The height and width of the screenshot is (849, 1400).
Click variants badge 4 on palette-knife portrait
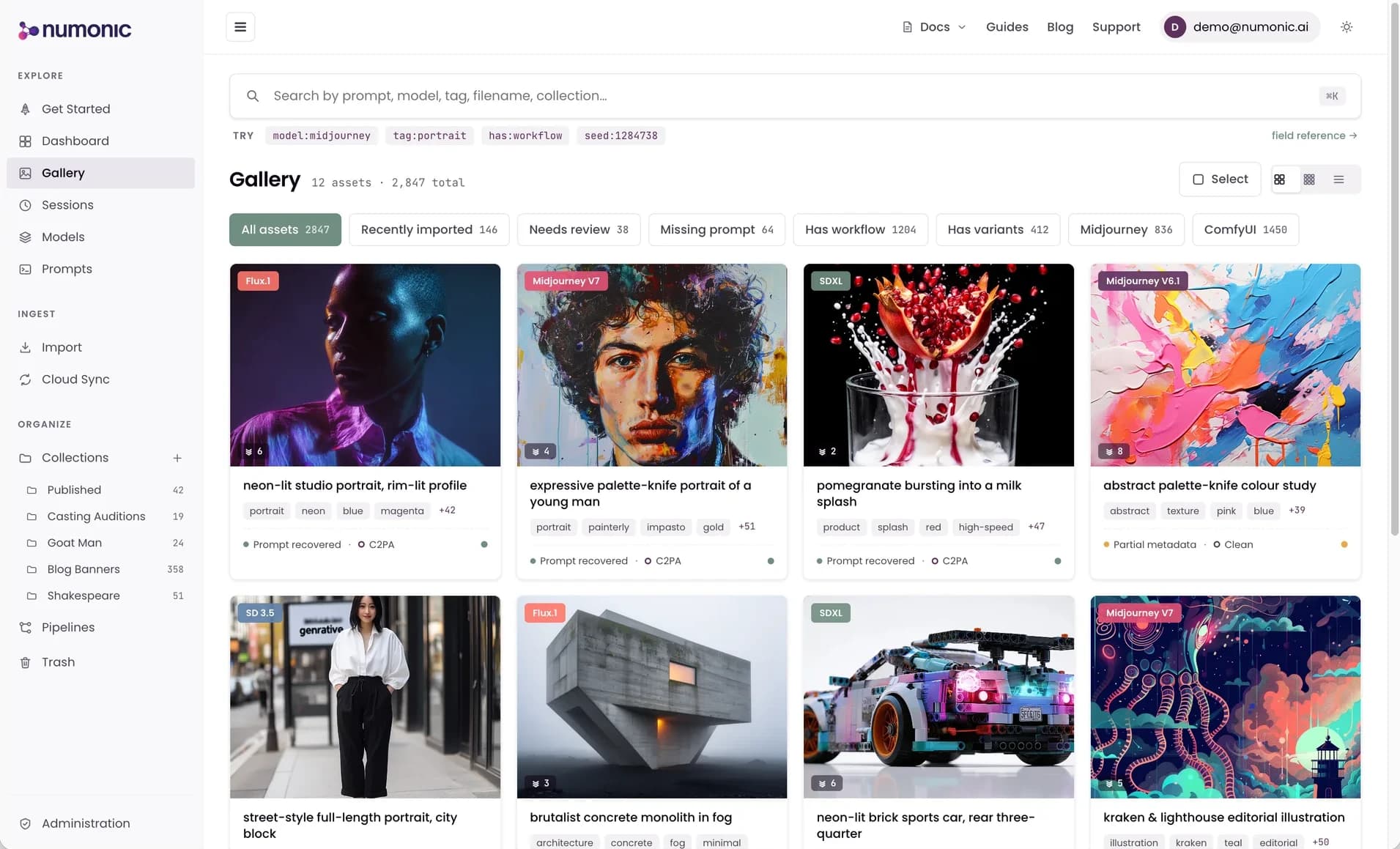(541, 451)
